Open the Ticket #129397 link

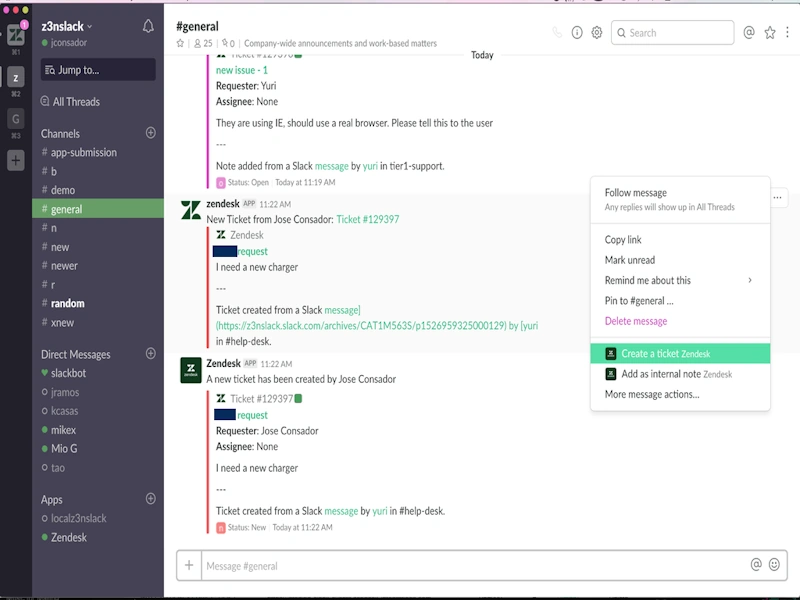pyautogui.click(x=367, y=219)
